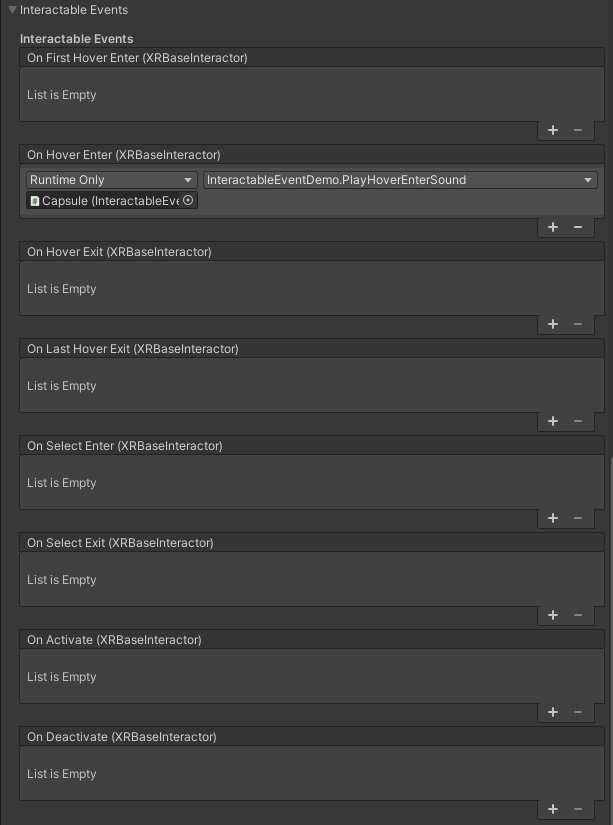Open the Runtime Only call state dropdown
Screen dimensions: 613x825
point(111,180)
